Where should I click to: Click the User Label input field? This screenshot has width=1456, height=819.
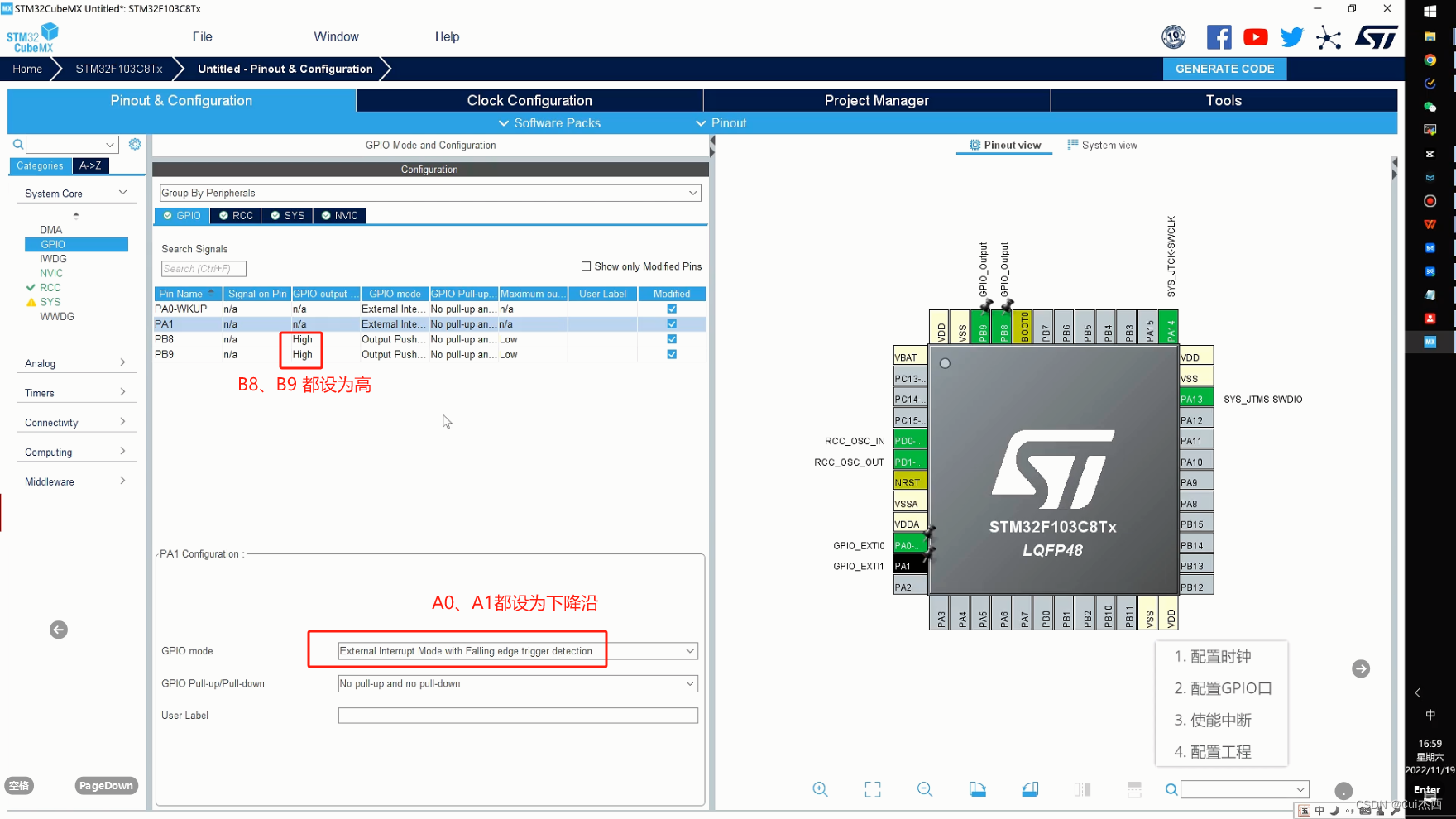(518, 716)
